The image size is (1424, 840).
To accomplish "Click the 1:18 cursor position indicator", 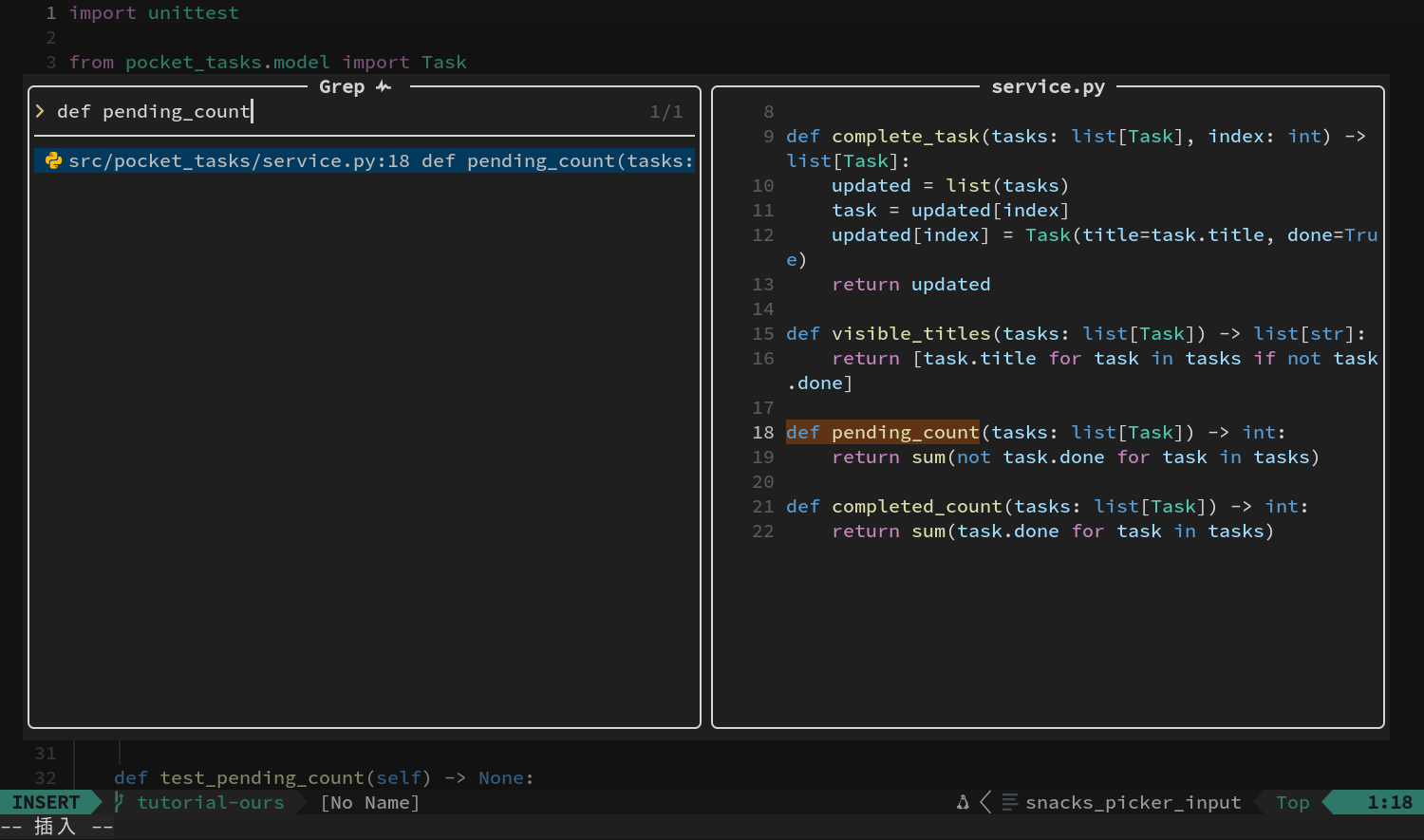I will 1390,802.
